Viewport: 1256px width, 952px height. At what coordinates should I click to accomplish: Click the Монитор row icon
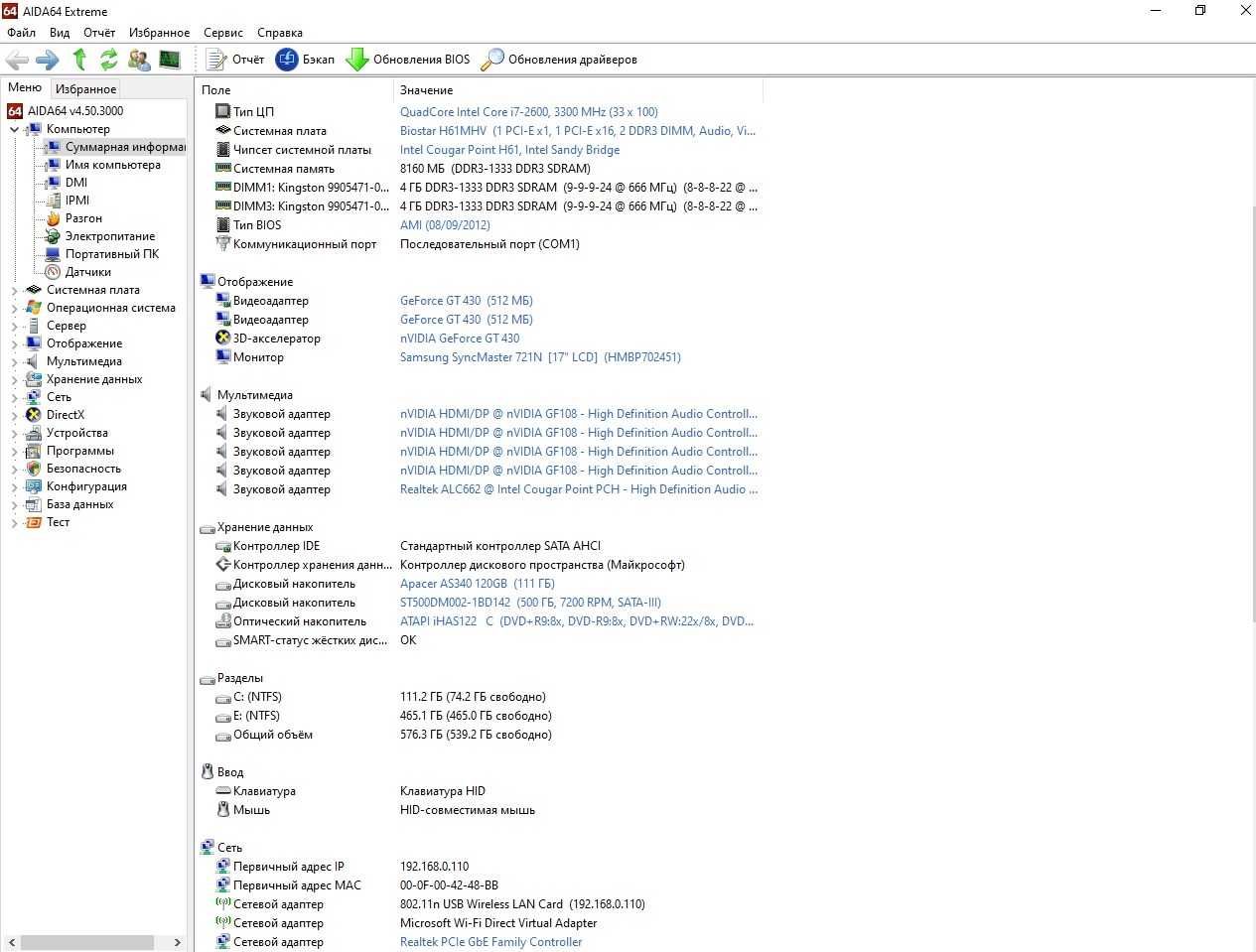(x=222, y=356)
